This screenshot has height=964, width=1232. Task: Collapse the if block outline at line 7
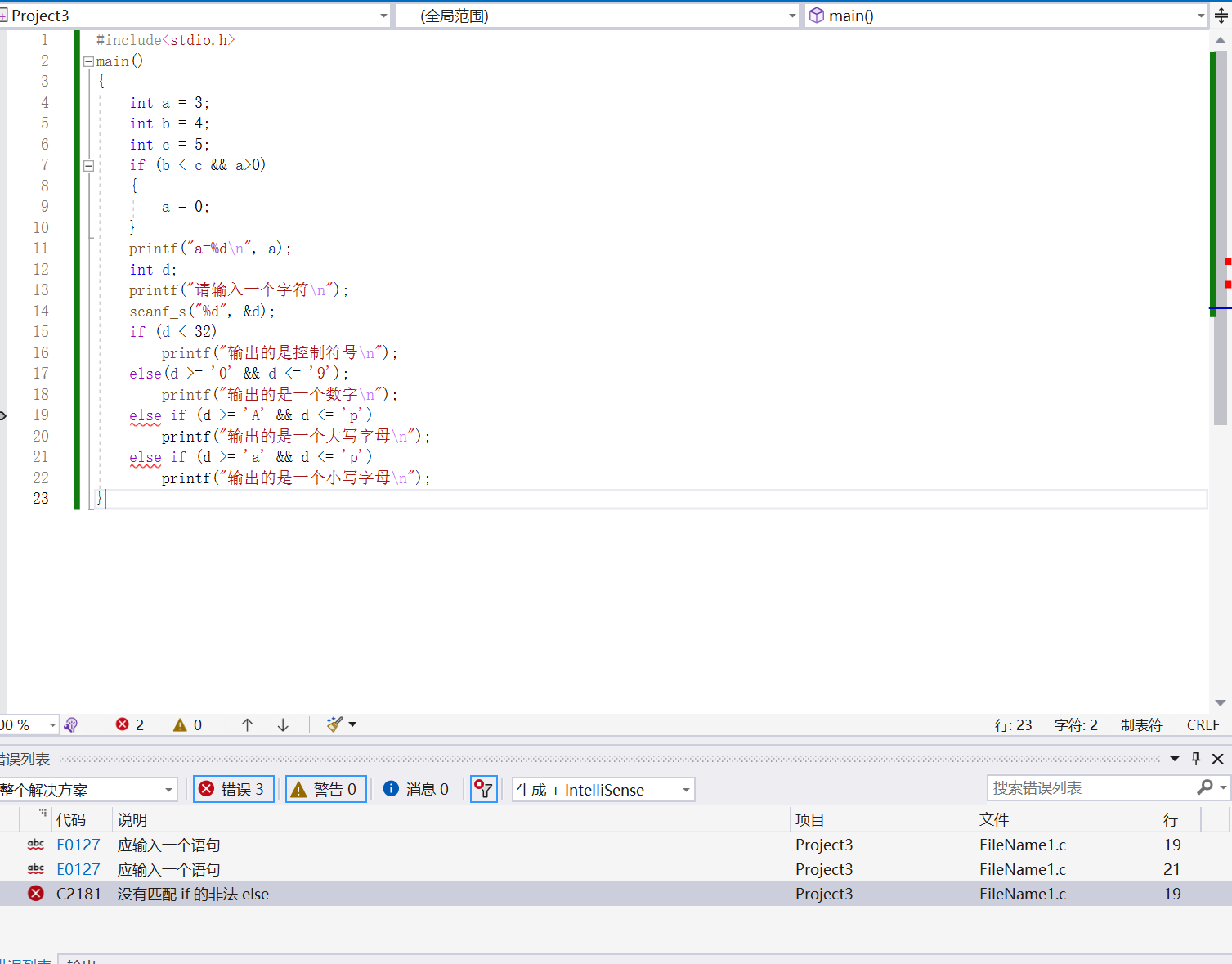[x=88, y=165]
